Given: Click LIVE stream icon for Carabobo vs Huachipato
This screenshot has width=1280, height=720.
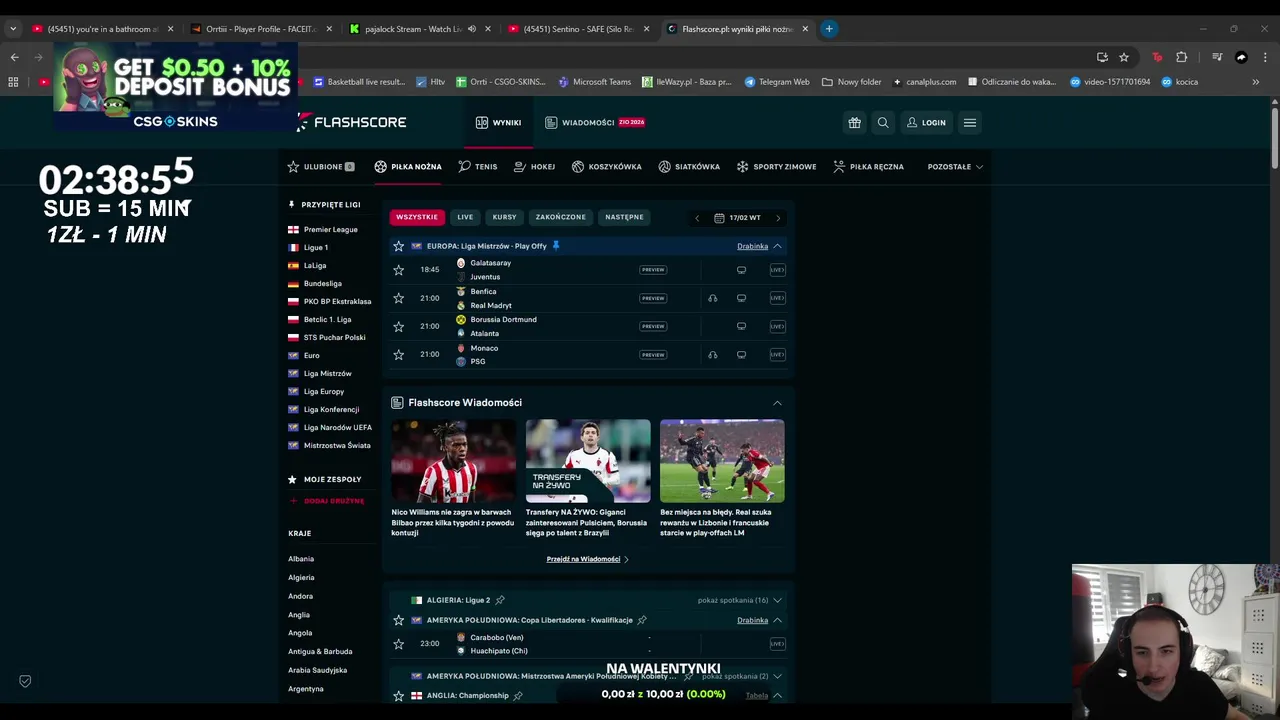Looking at the screenshot, I should coord(777,644).
